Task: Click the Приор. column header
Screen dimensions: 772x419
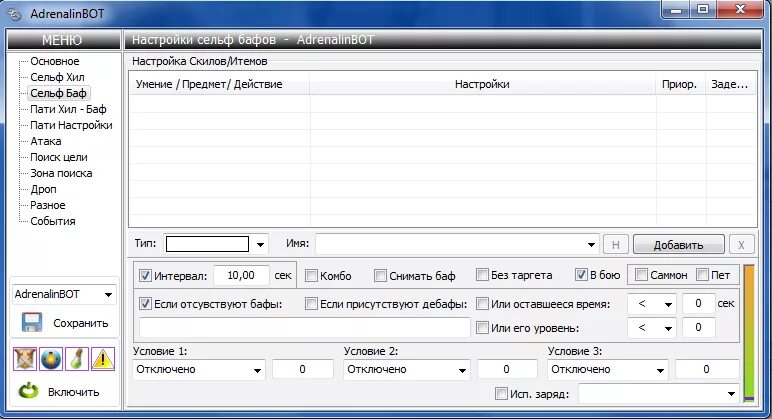Action: 681,84
